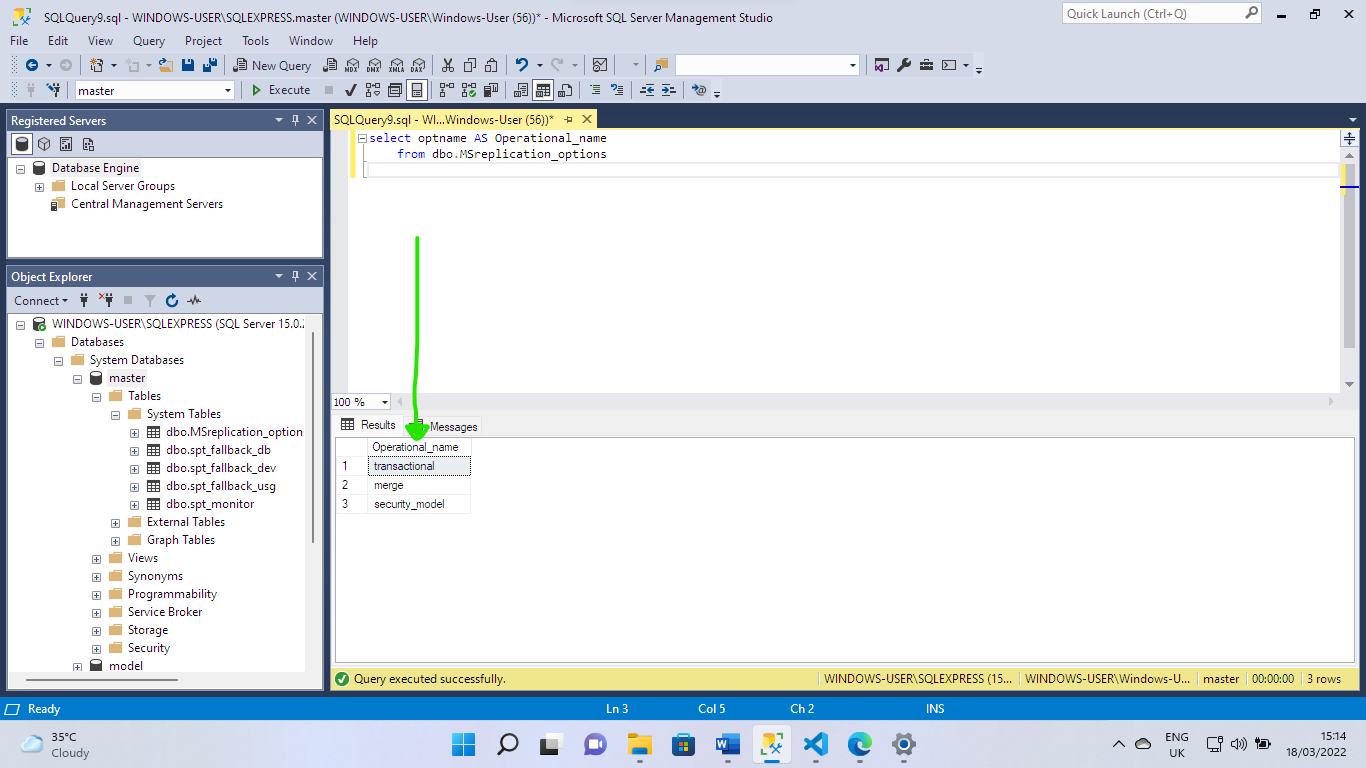1366x768 pixels.
Task: Click the merge result cell
Action: (x=419, y=485)
